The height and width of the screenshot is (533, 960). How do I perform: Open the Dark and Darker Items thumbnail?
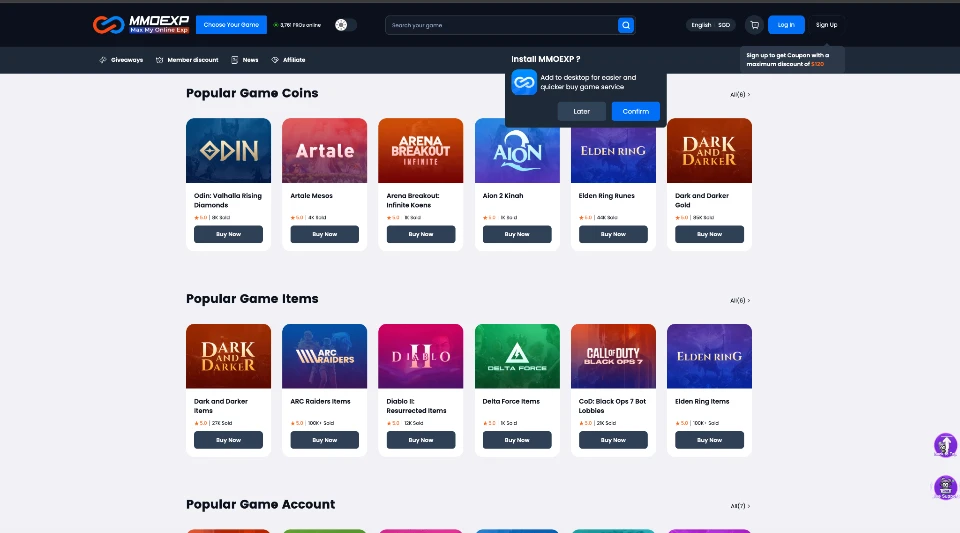pyautogui.click(x=228, y=356)
